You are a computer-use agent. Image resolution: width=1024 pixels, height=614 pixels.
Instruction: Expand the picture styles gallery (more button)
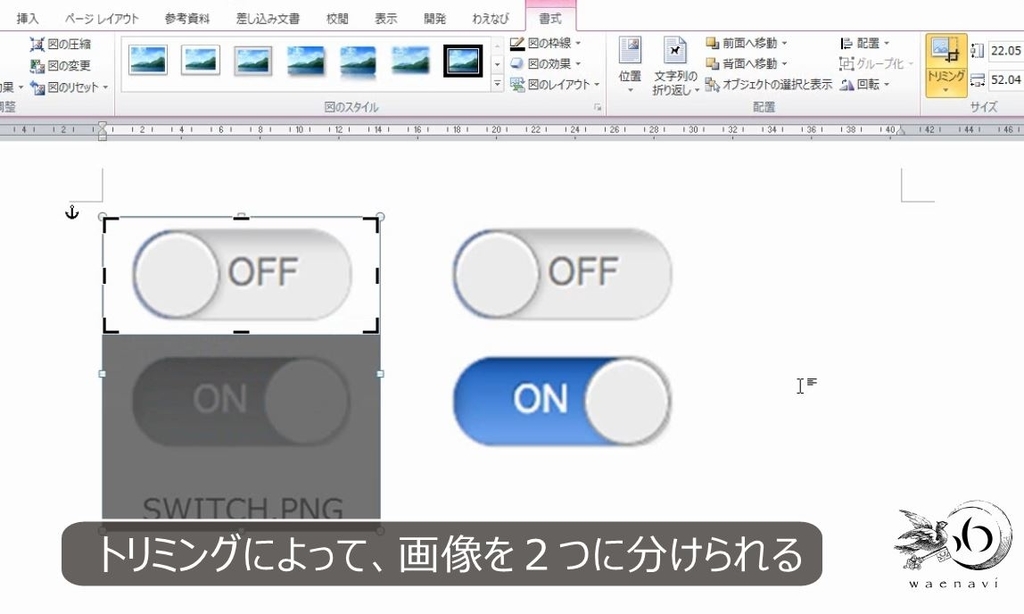[497, 84]
